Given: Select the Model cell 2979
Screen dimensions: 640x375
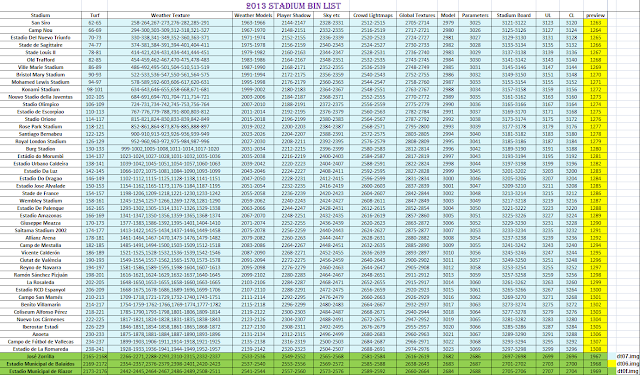Looking at the screenshot, I should (x=448, y=23).
